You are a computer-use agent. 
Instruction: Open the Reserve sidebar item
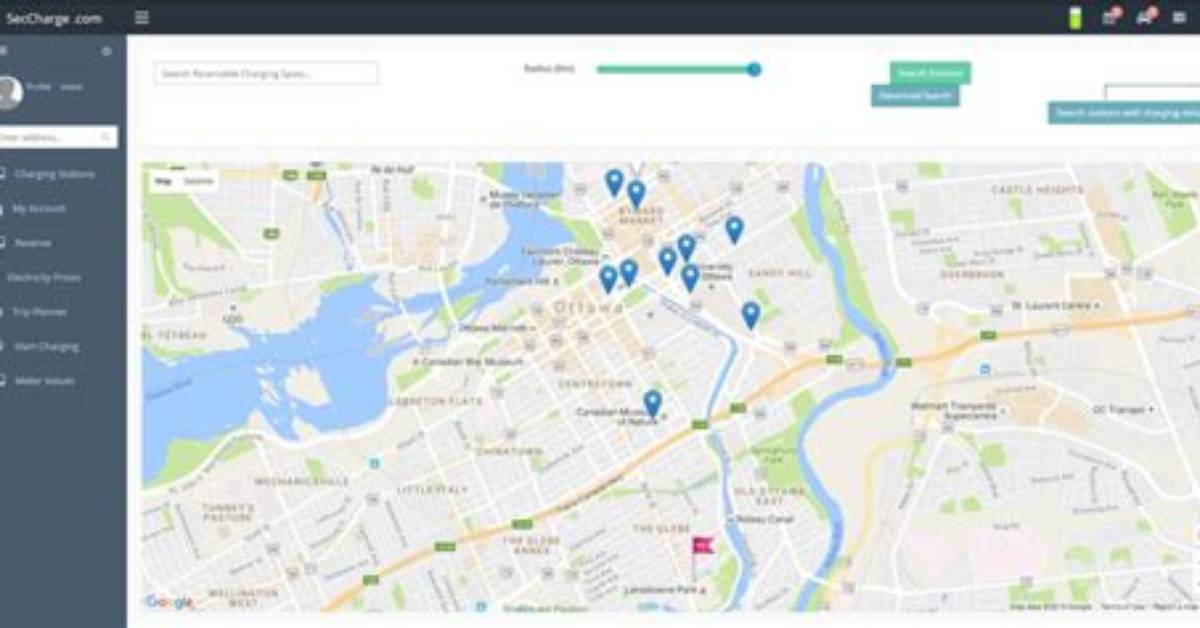33,243
